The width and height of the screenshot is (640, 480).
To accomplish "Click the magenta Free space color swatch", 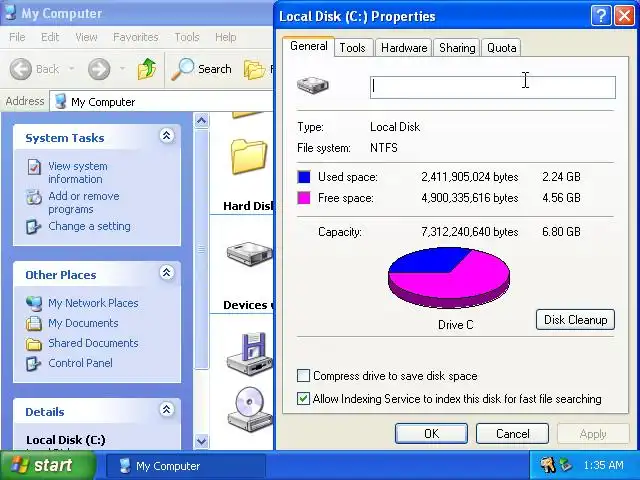I will click(x=304, y=198).
